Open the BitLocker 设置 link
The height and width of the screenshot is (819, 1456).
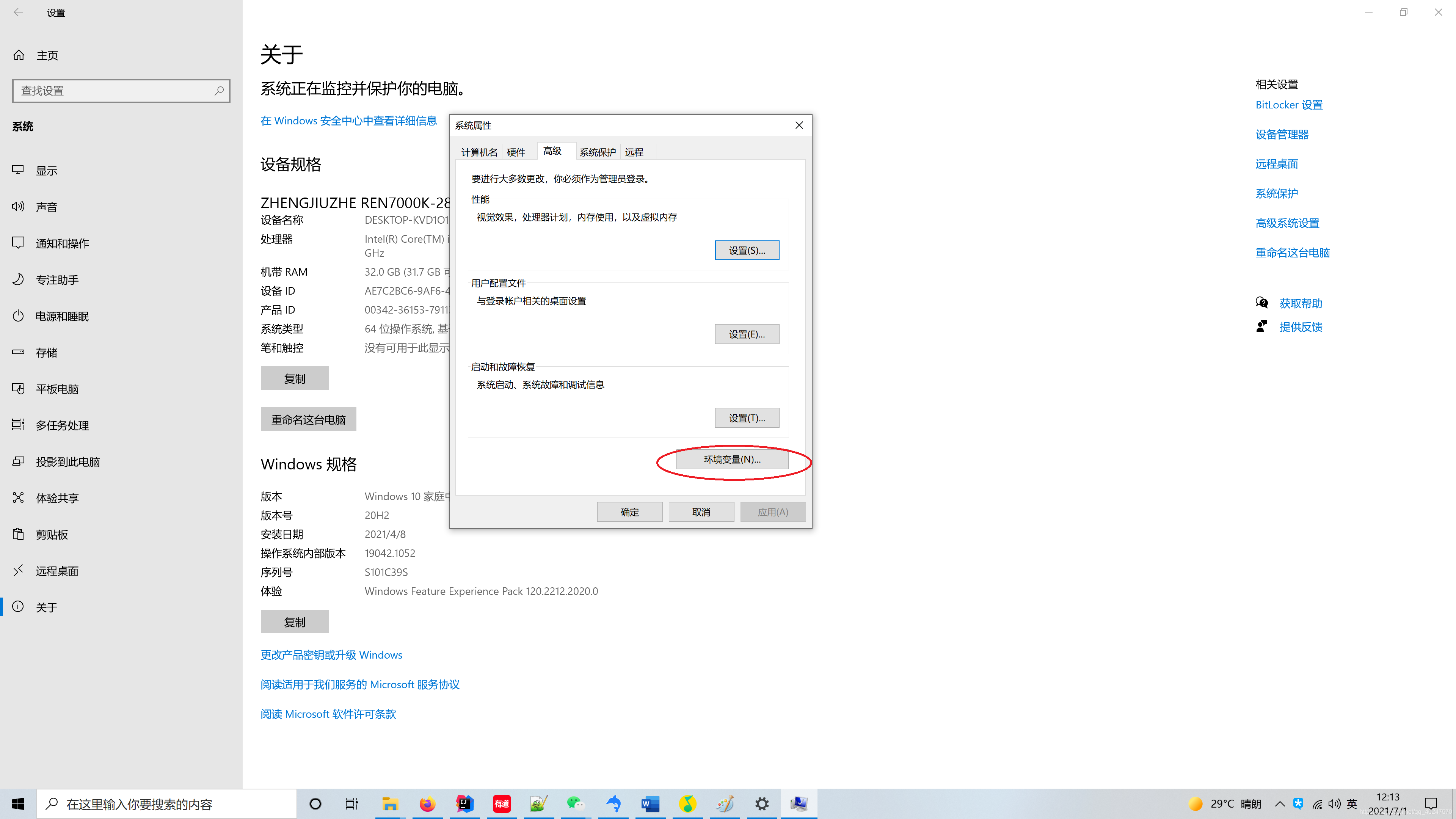click(1289, 105)
